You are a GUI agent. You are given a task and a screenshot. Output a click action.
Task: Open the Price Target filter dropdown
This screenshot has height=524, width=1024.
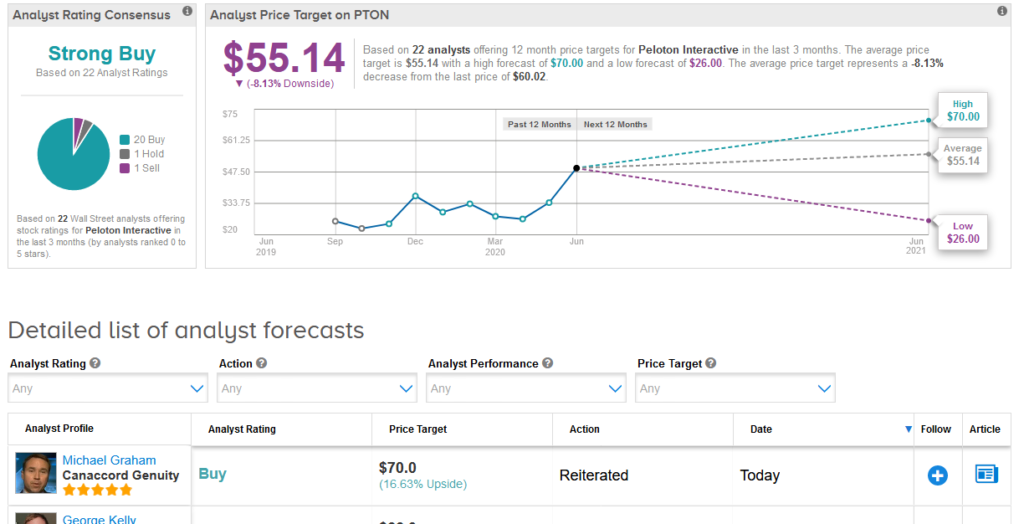click(735, 388)
